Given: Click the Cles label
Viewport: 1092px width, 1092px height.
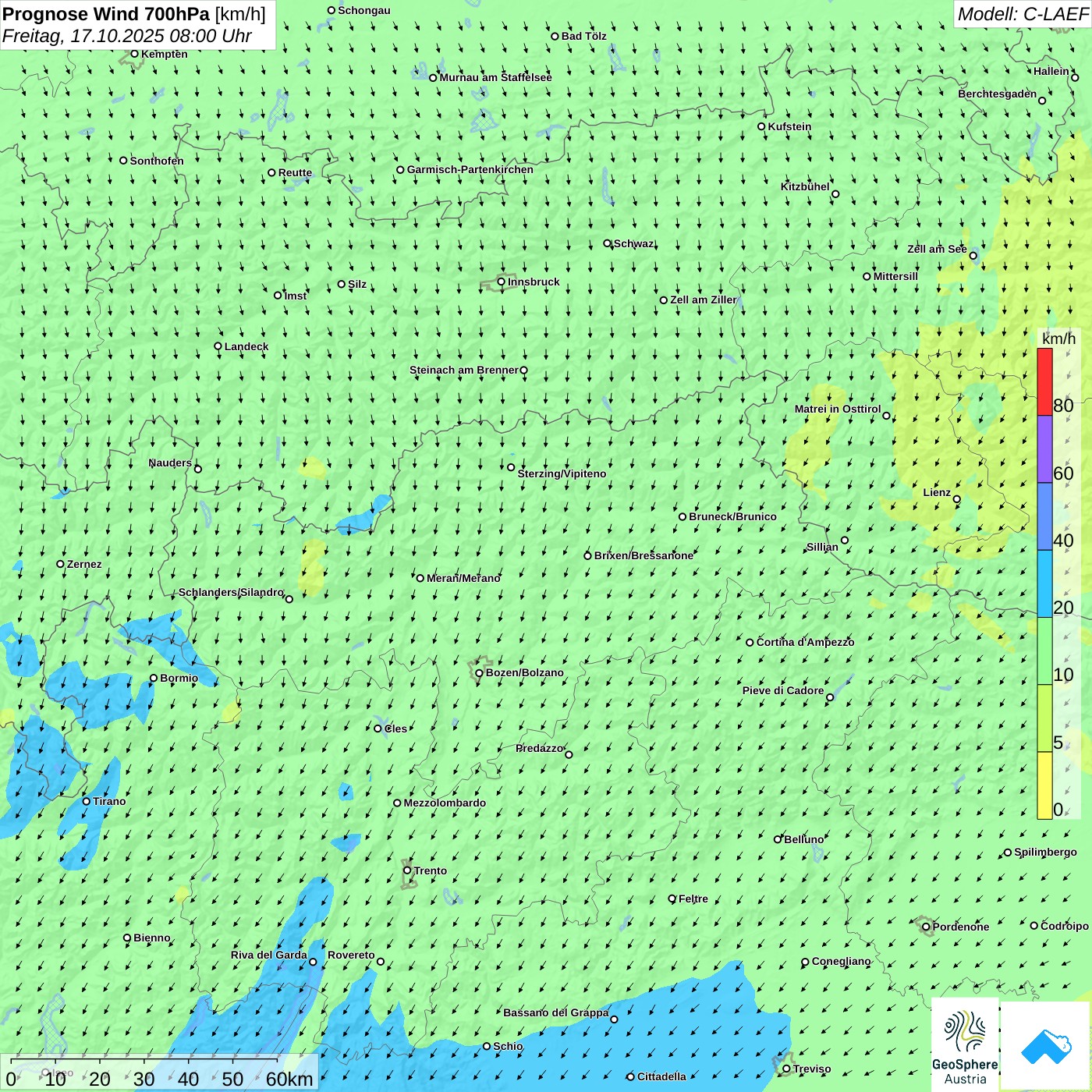Looking at the screenshot, I should tap(395, 729).
